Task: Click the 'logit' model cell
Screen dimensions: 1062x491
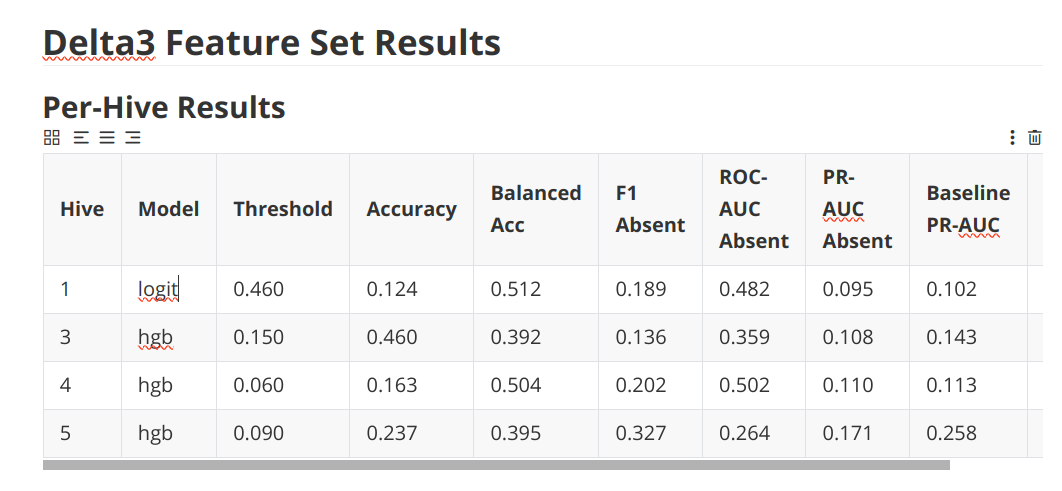Action: [158, 290]
